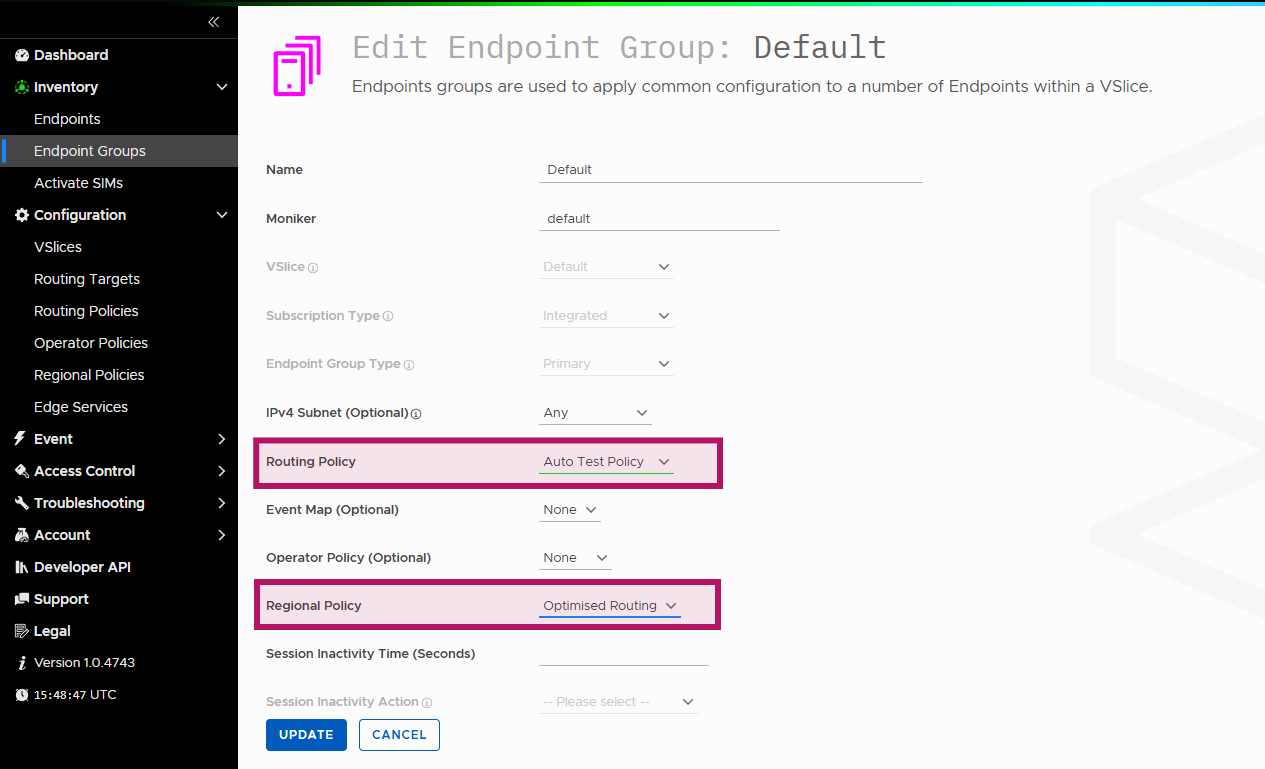Click the Endpoint Group Type info icon
Viewport: 1265px width, 769px height.
click(409, 365)
